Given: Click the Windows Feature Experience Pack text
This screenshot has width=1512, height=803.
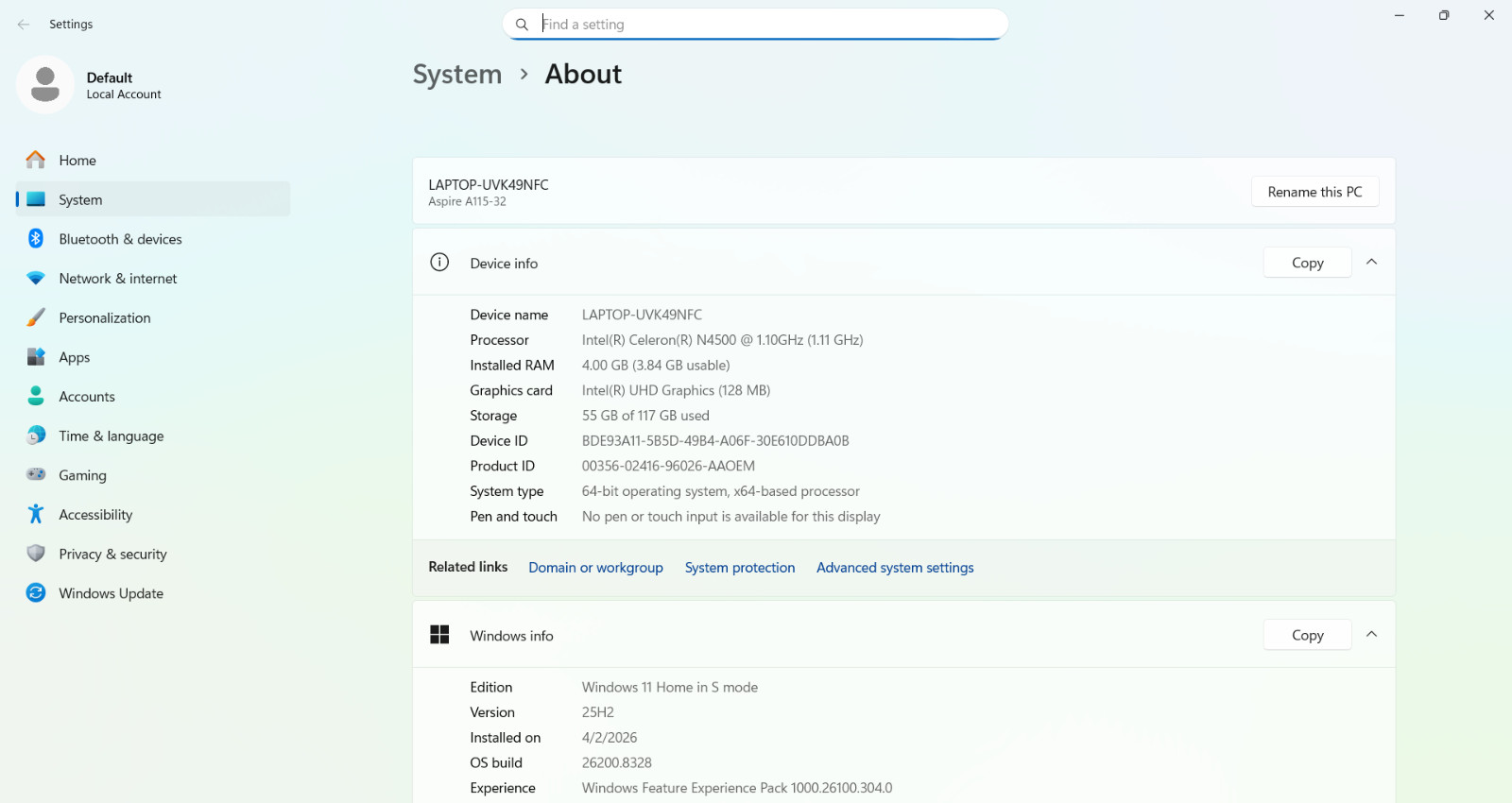Looking at the screenshot, I should click(737, 788).
